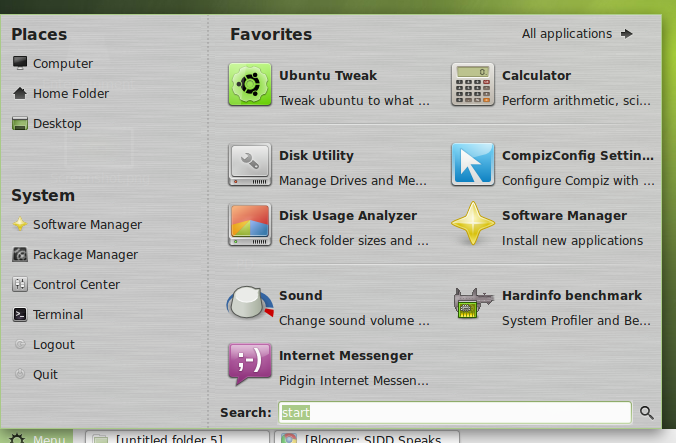Image resolution: width=676 pixels, height=443 pixels.
Task: Click the CompizConfig blue cursor icon
Action: [473, 165]
